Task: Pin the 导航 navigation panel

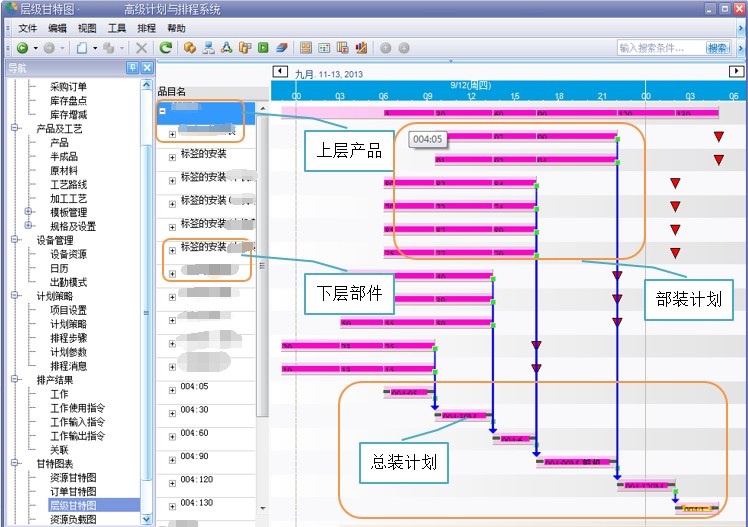Action: point(132,68)
